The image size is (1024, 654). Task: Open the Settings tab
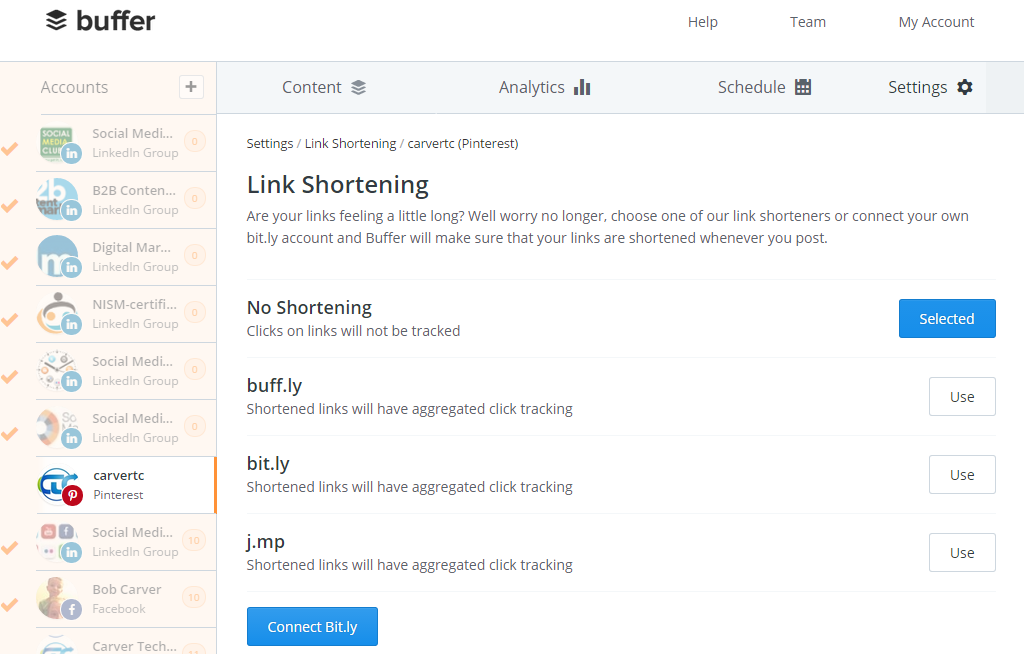tap(930, 88)
